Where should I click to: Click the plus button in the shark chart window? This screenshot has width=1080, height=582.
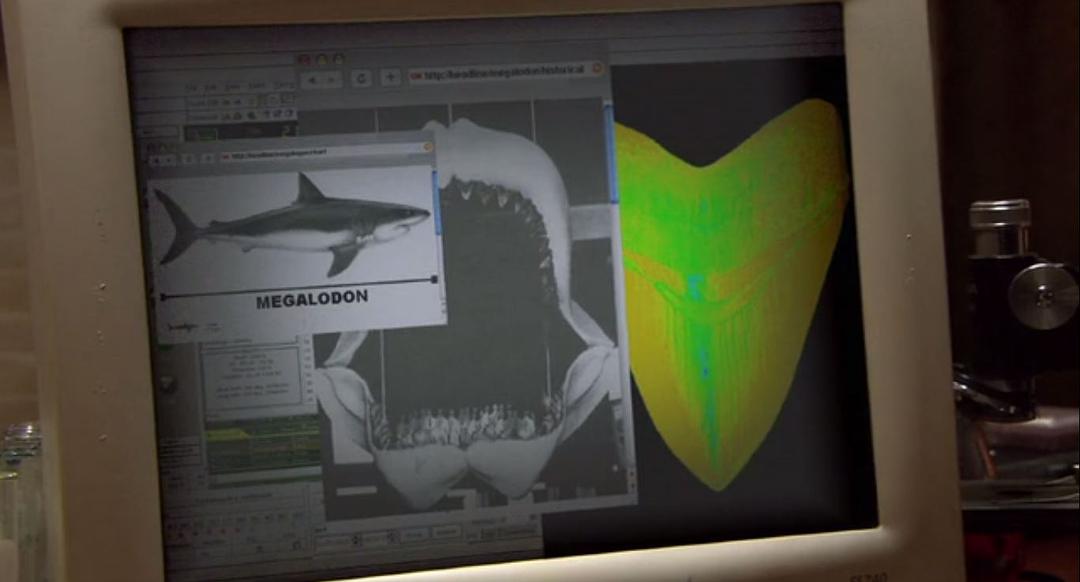point(208,158)
